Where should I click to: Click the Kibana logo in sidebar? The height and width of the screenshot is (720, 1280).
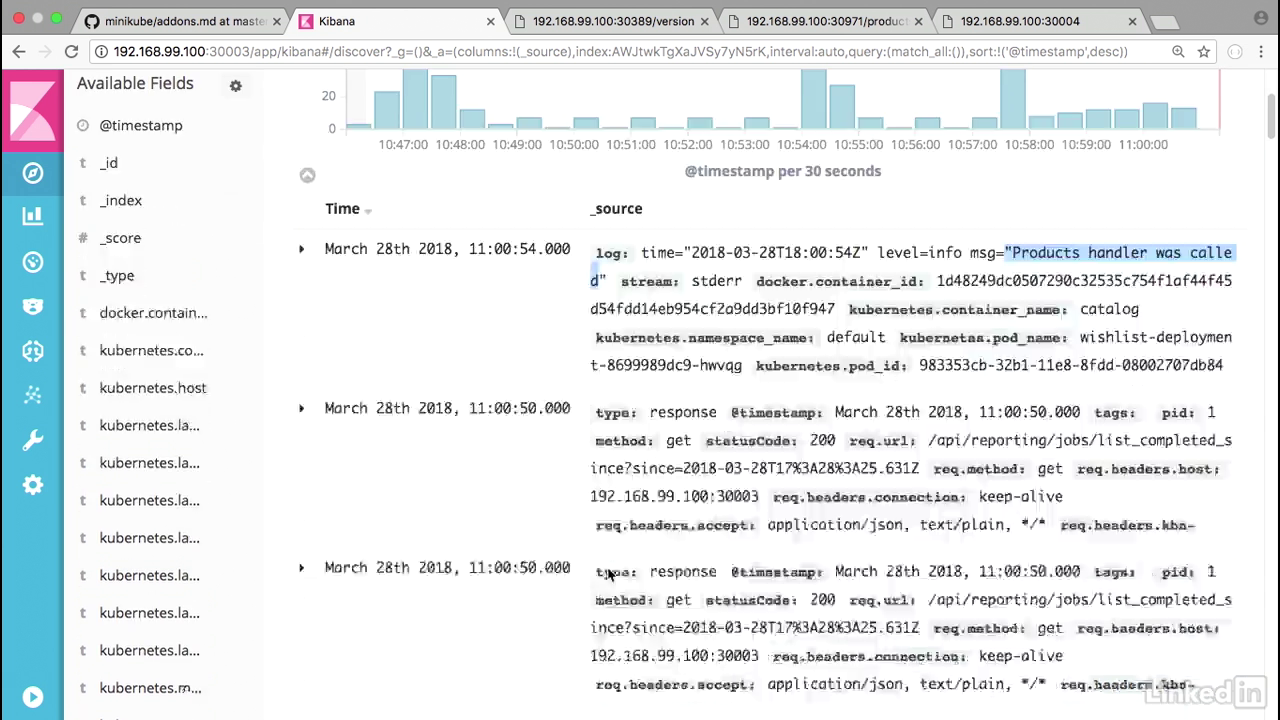point(32,110)
